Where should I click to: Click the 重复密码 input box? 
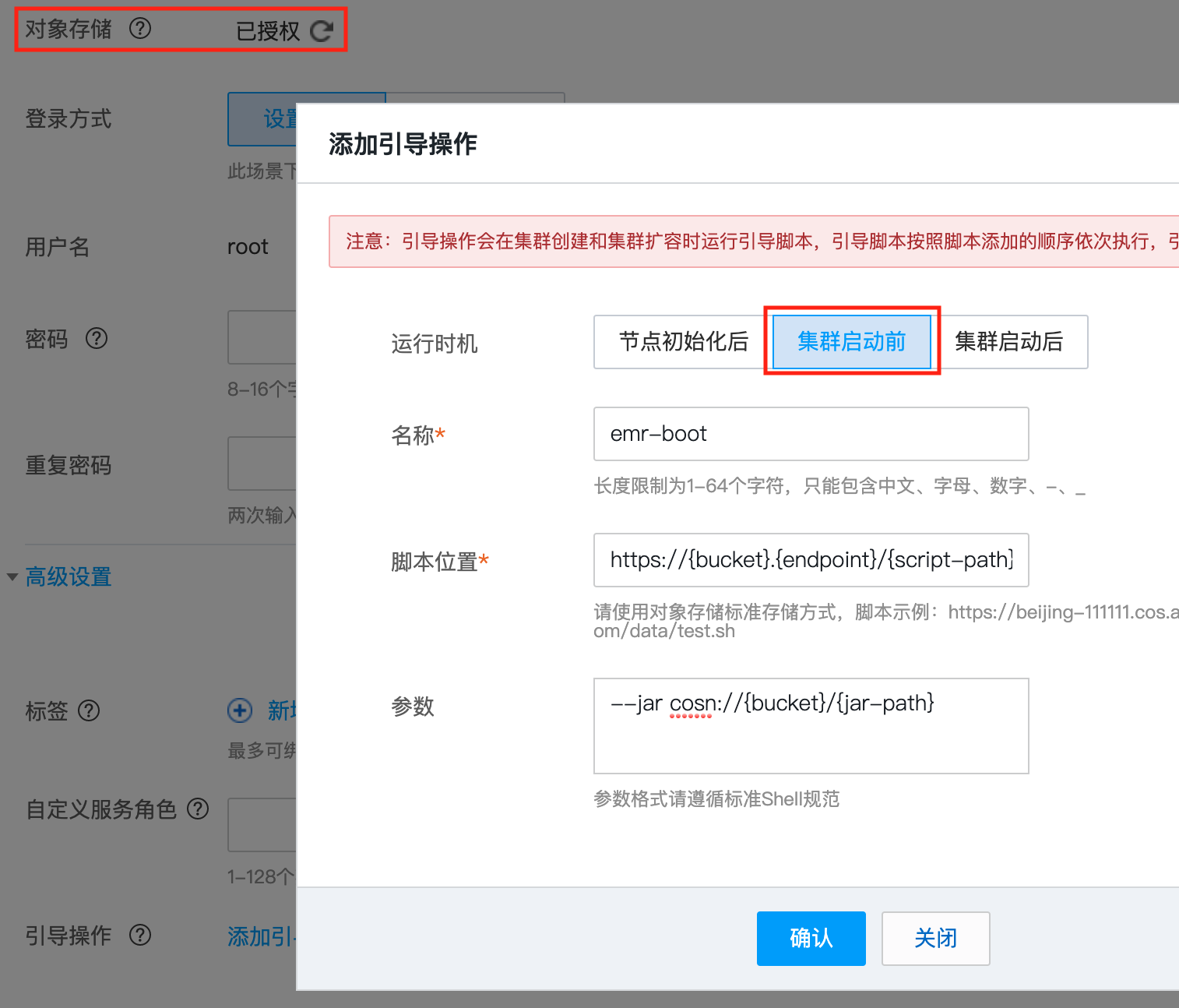pyautogui.click(x=262, y=463)
